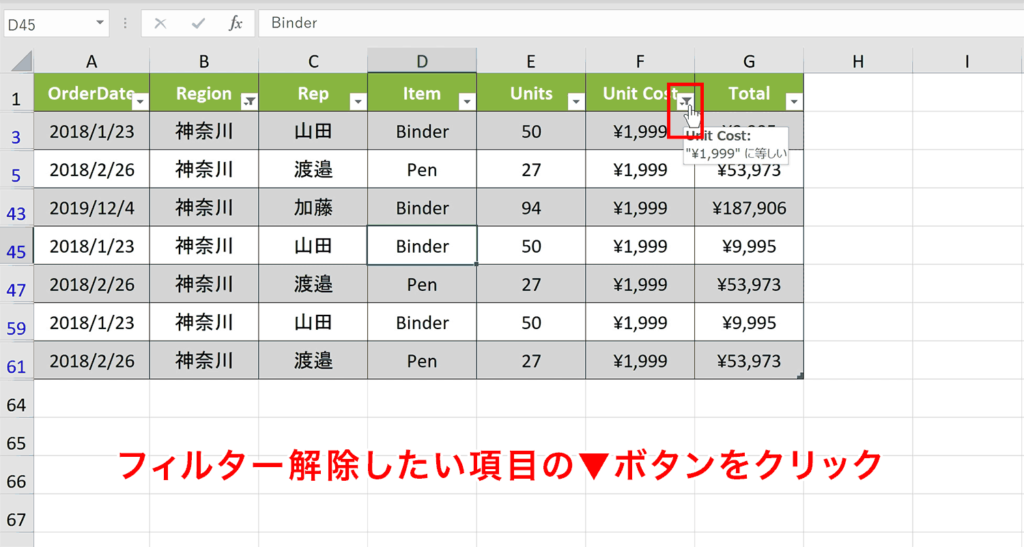This screenshot has width=1024, height=547.
Task: Click cell with 2019/12/4 date
Action: tap(91, 208)
